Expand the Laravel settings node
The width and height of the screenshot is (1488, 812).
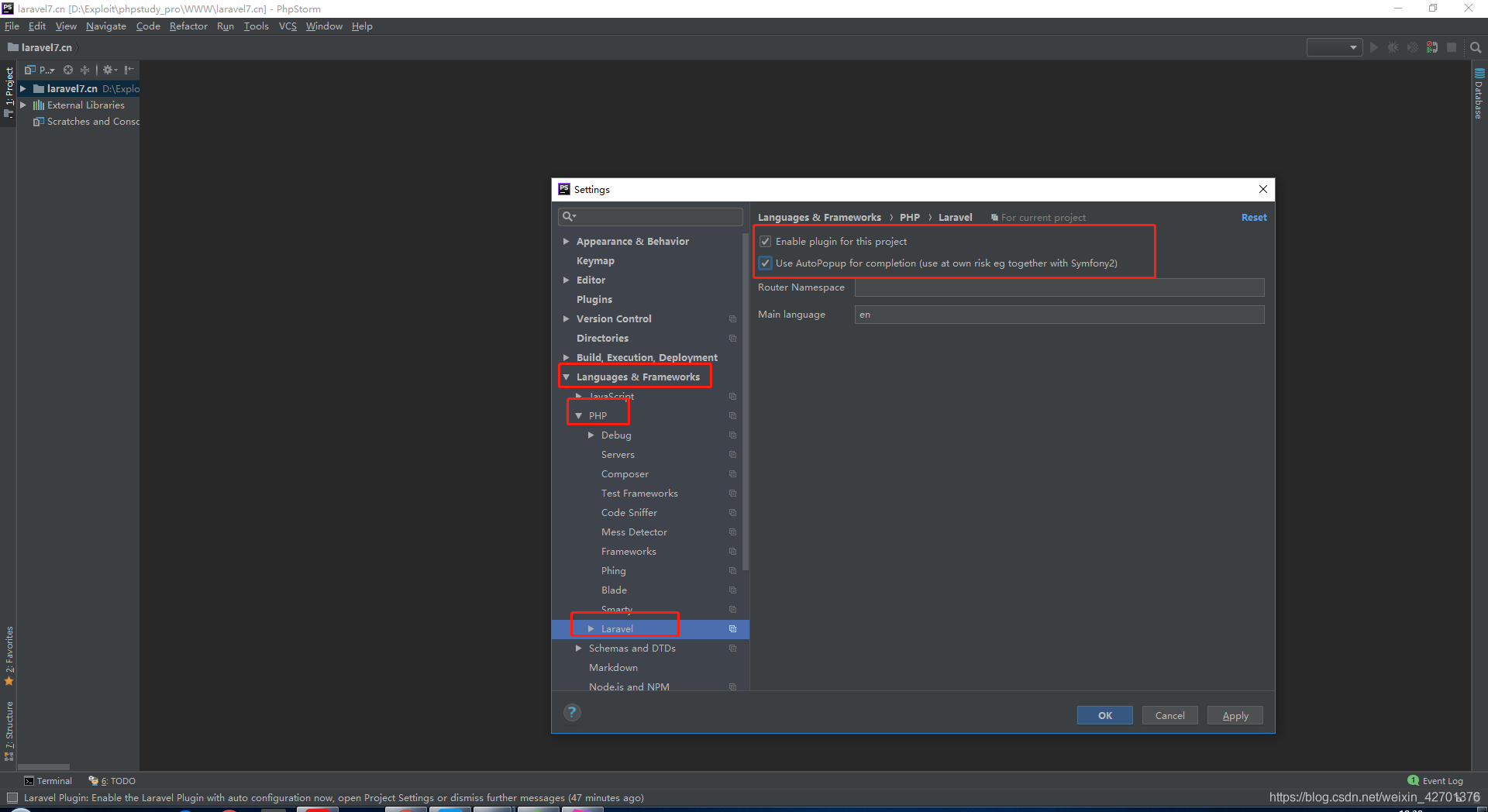[x=591, y=629]
